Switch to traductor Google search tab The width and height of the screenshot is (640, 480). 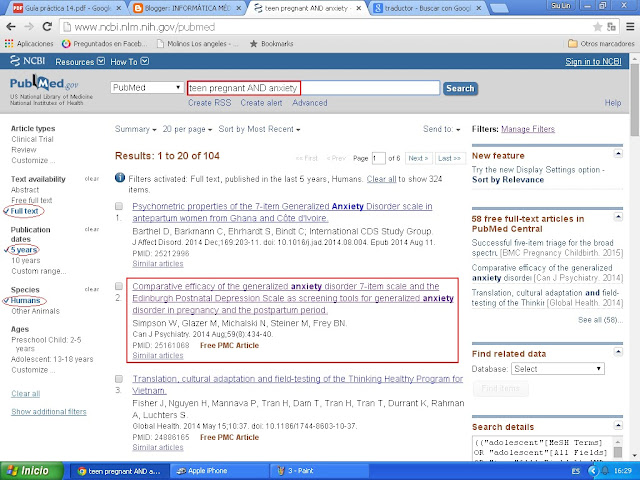tap(429, 8)
